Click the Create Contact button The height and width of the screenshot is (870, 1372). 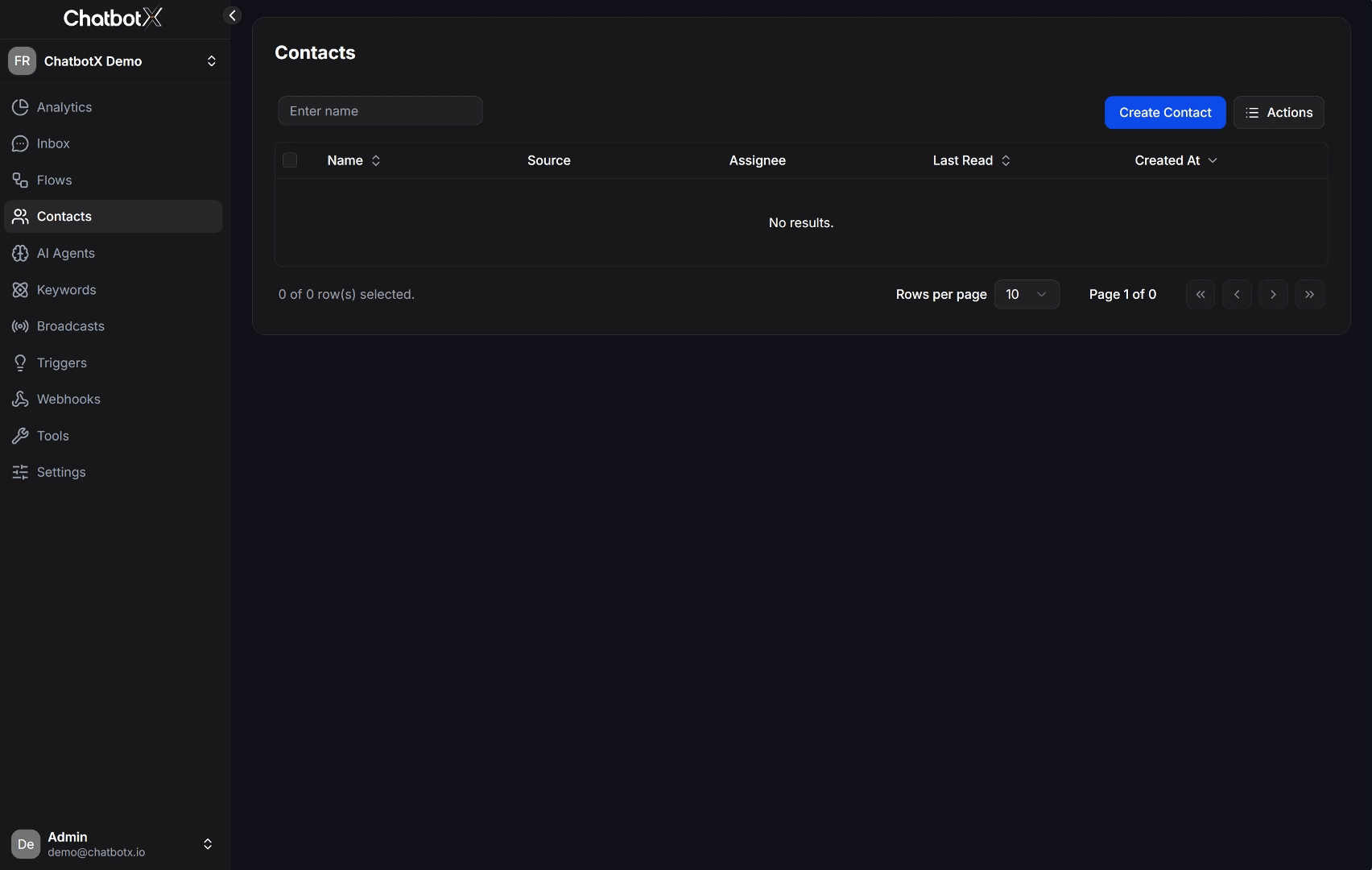point(1164,112)
